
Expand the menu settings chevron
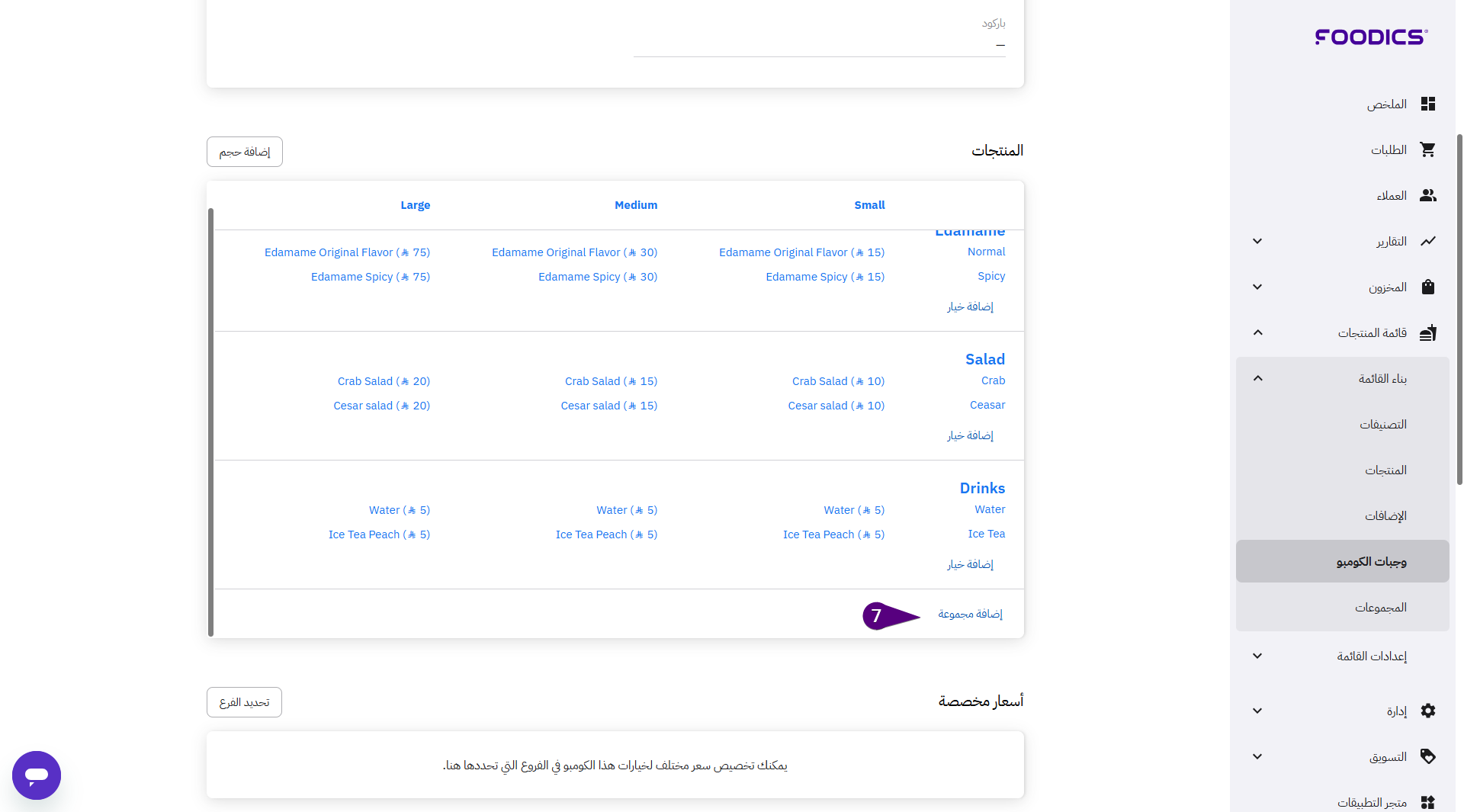[x=1257, y=656]
